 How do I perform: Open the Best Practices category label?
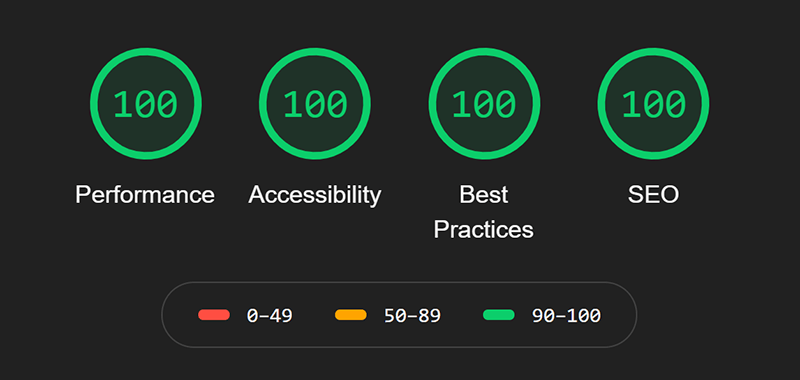click(484, 212)
